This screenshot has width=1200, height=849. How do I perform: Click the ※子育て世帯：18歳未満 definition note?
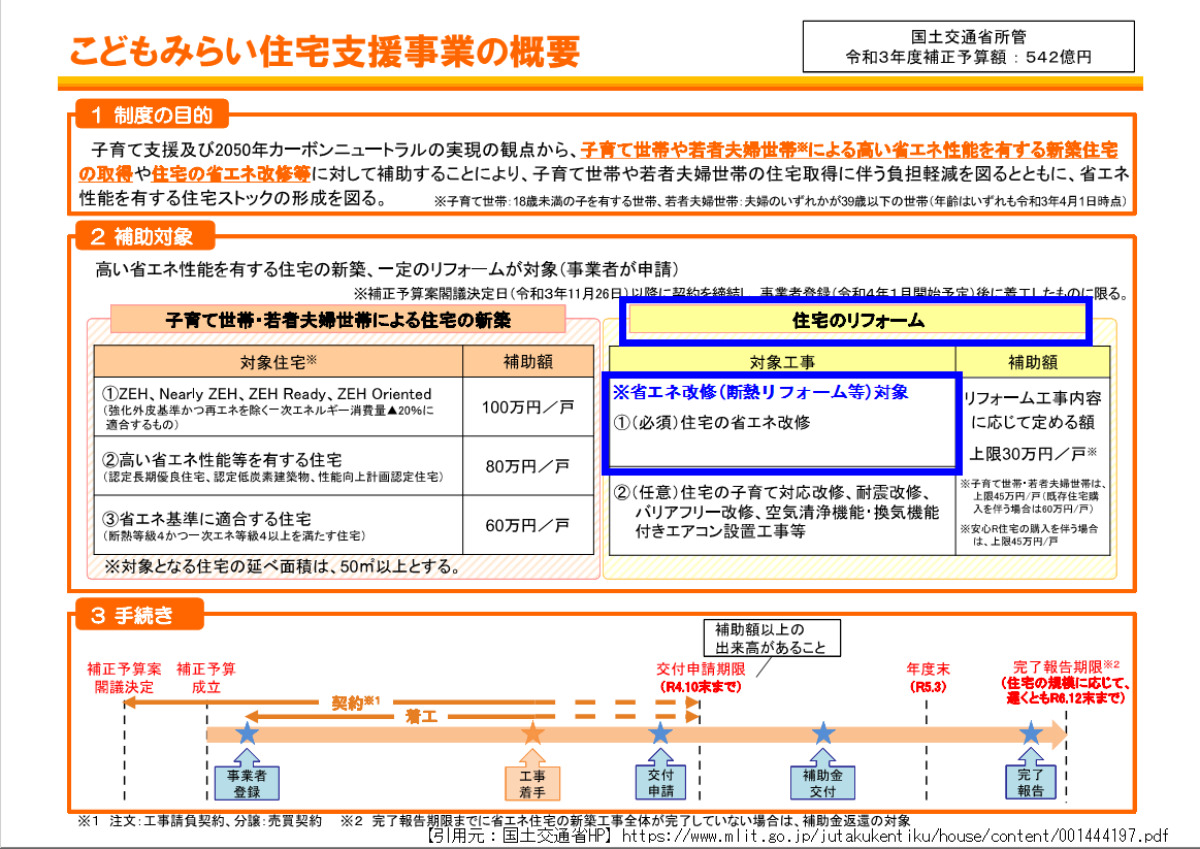click(780, 200)
